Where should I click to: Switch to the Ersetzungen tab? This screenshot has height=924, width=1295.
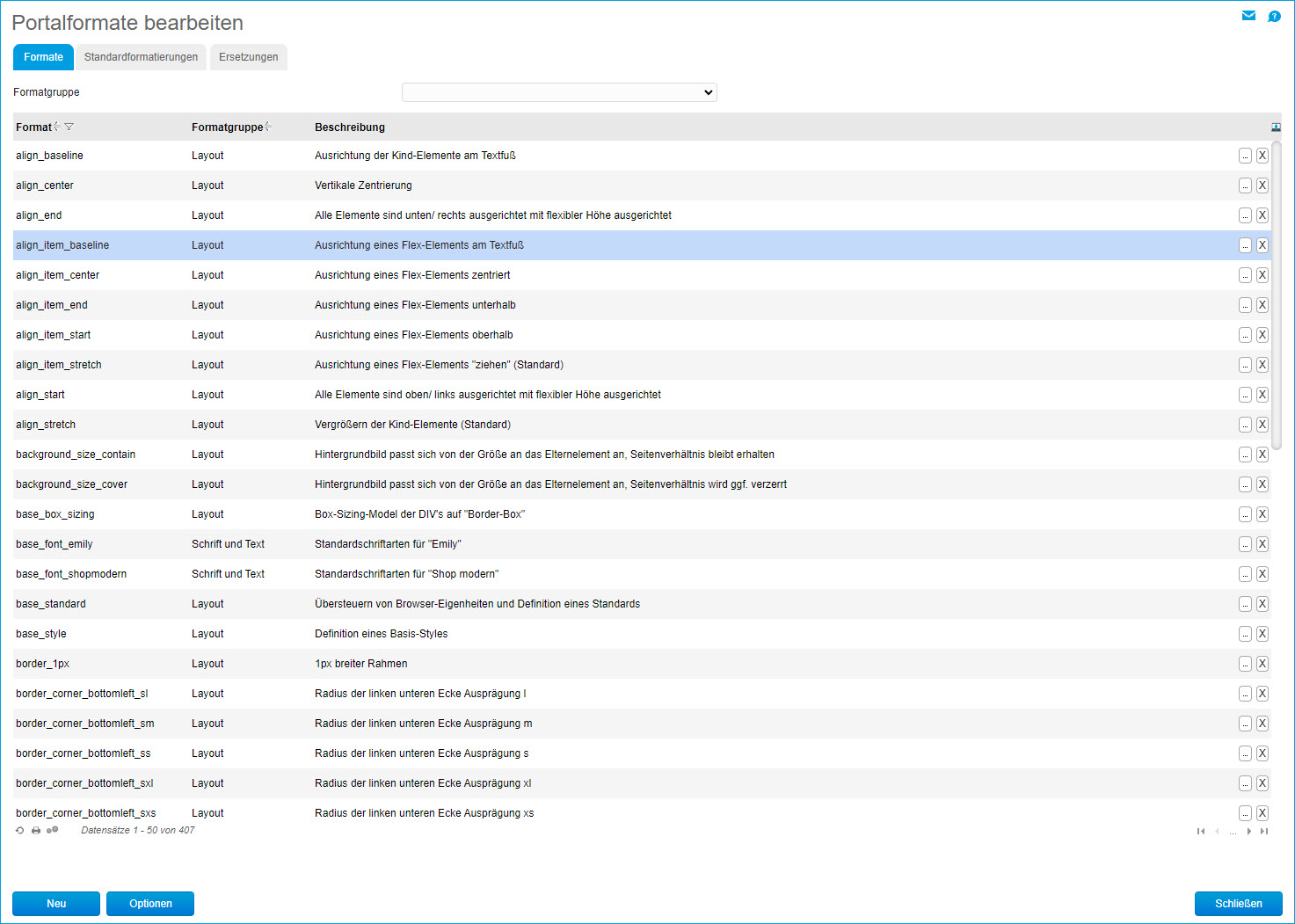point(248,57)
